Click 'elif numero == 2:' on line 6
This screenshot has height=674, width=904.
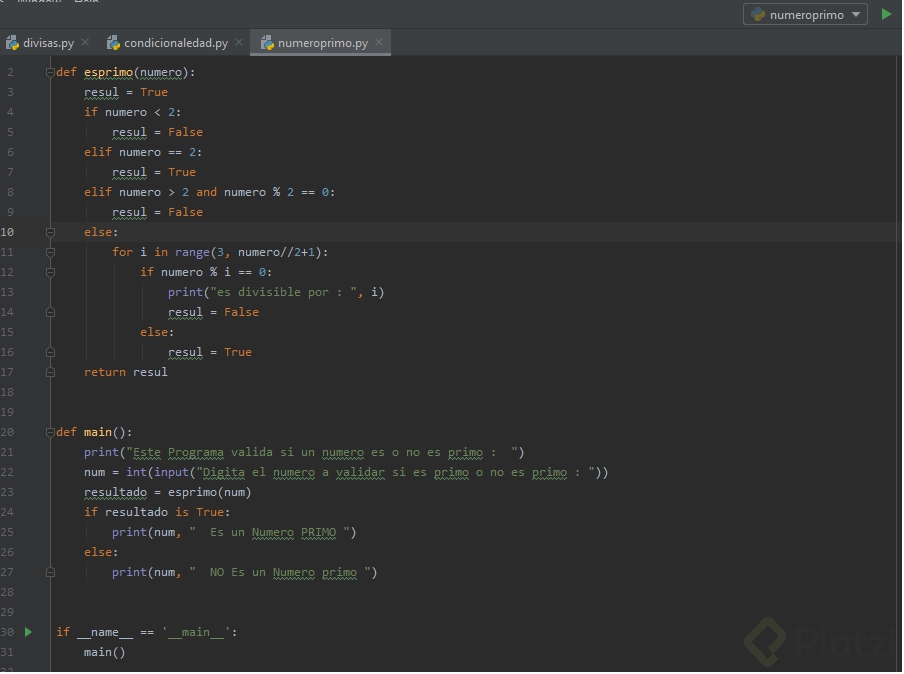(x=143, y=152)
